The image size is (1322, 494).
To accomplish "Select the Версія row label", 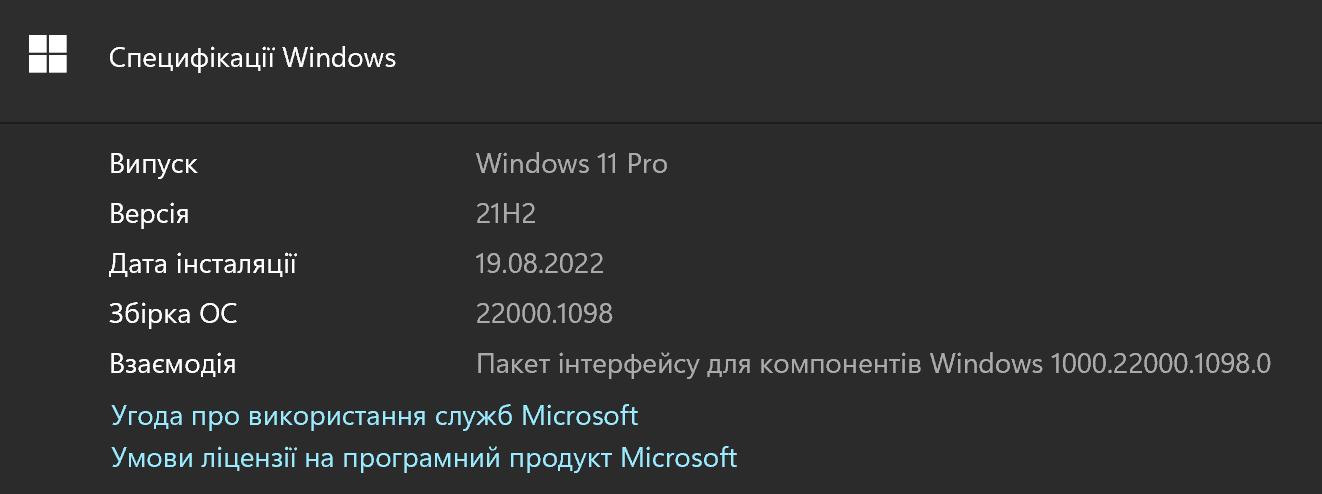I will point(149,214).
